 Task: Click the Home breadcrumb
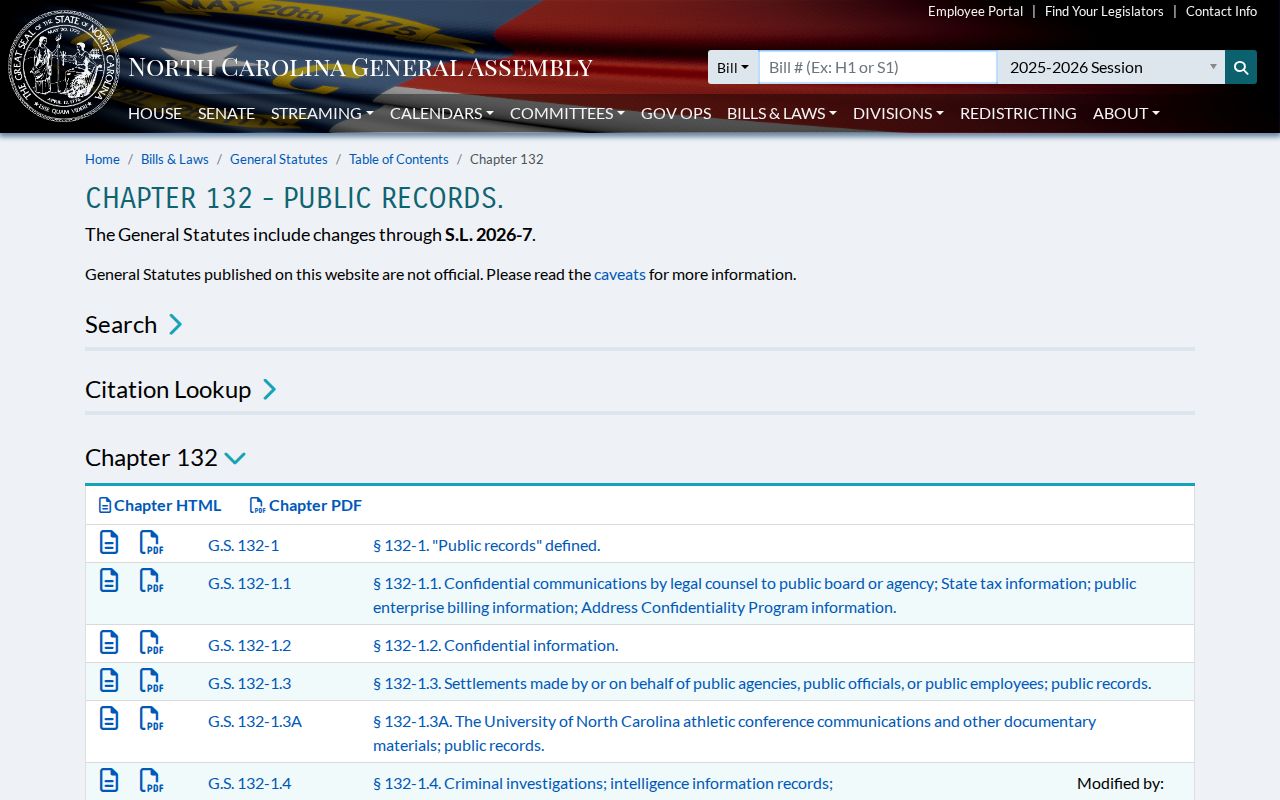coord(102,159)
